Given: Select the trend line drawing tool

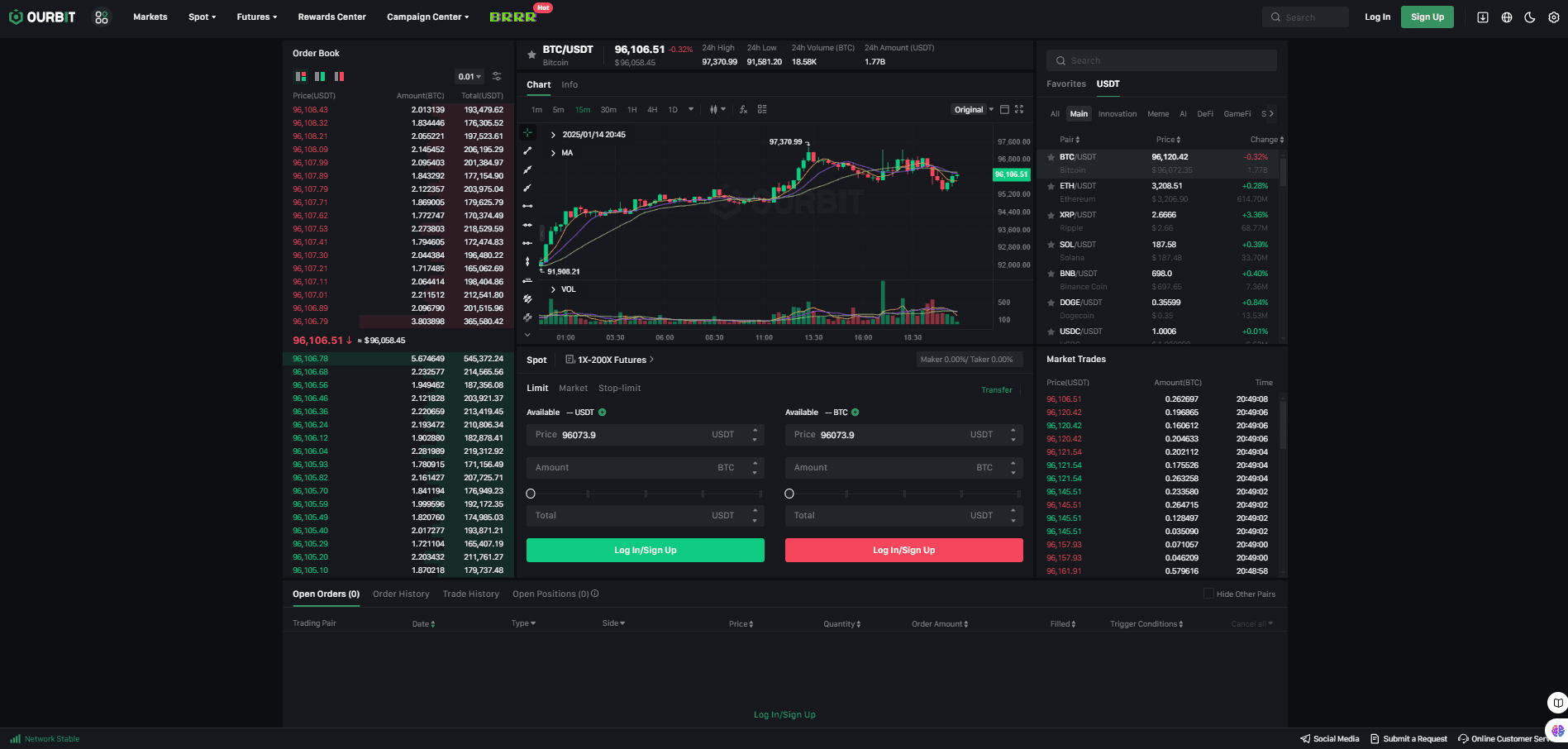Looking at the screenshot, I should 527,151.
